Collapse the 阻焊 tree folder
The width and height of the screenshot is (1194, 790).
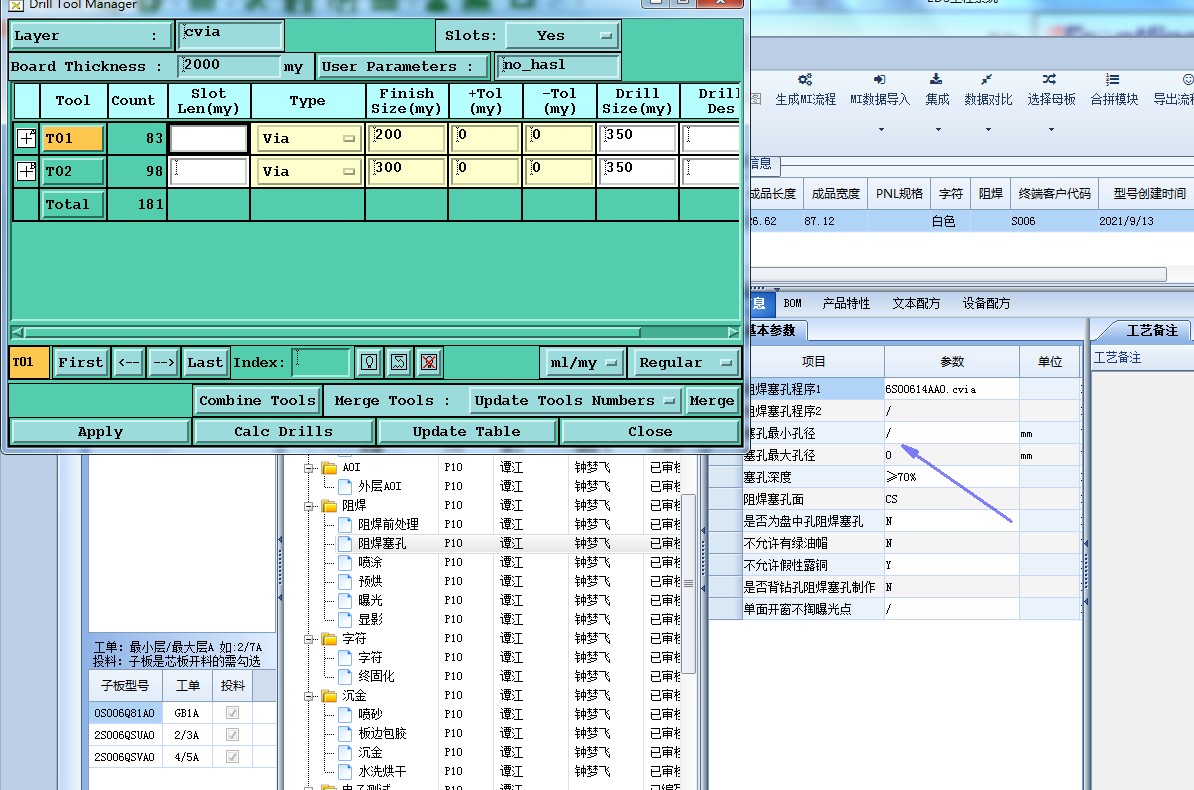309,506
